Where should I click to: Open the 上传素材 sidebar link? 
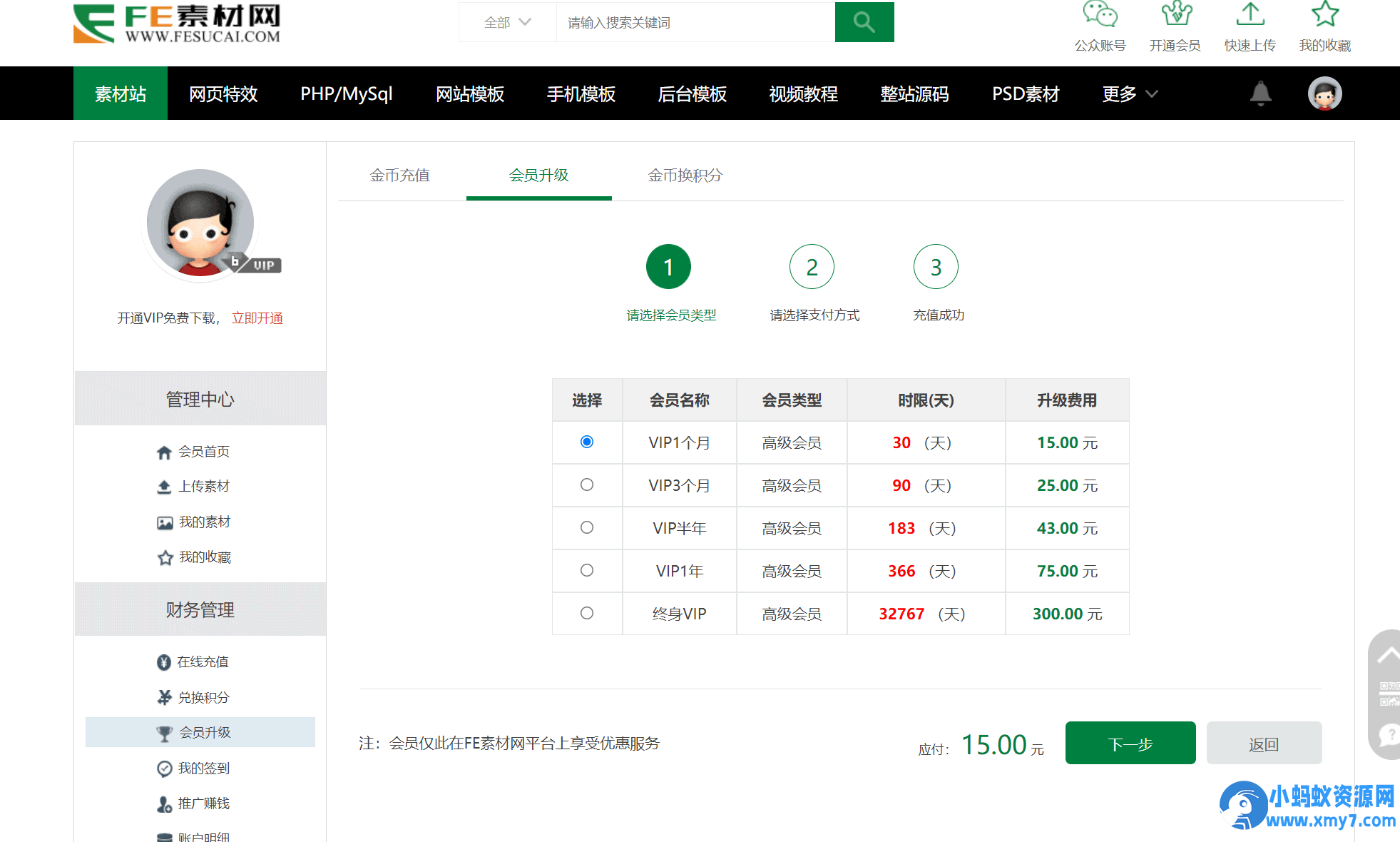click(x=204, y=487)
